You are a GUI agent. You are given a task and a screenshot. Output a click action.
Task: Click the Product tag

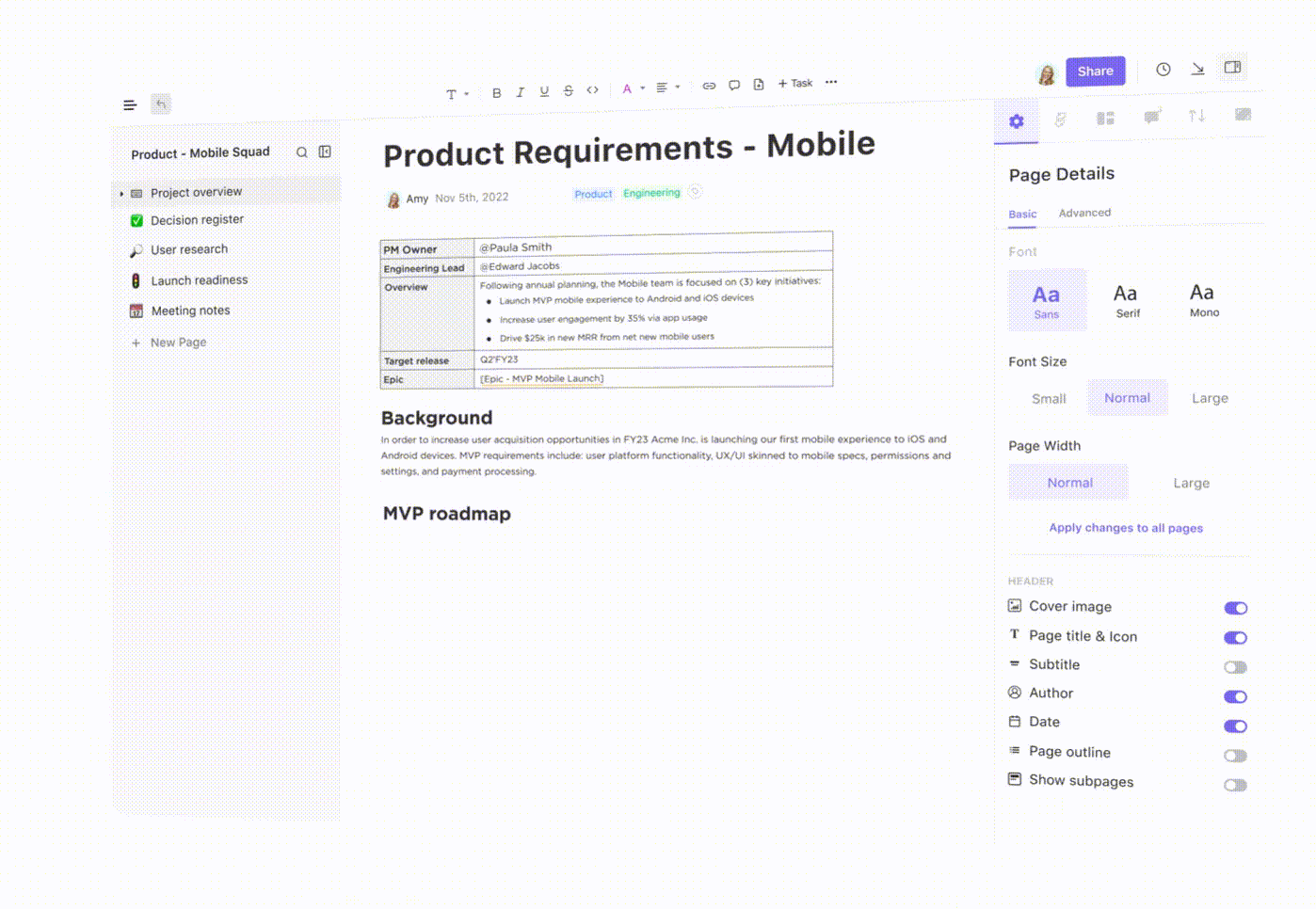coord(593,194)
